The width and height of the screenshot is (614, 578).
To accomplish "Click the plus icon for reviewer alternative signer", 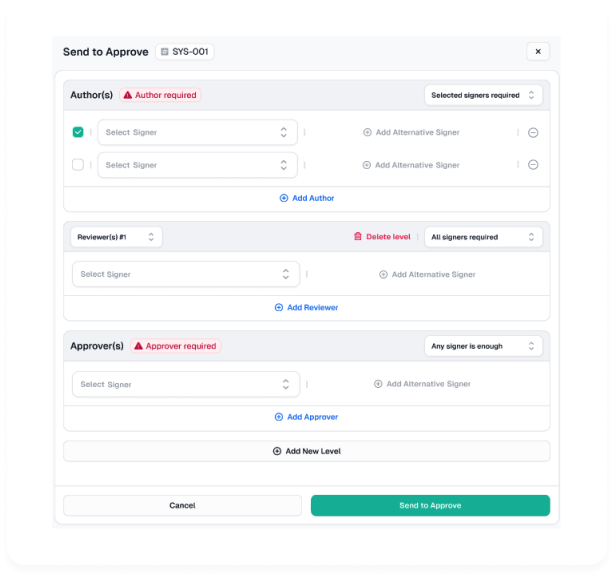I will coord(383,275).
